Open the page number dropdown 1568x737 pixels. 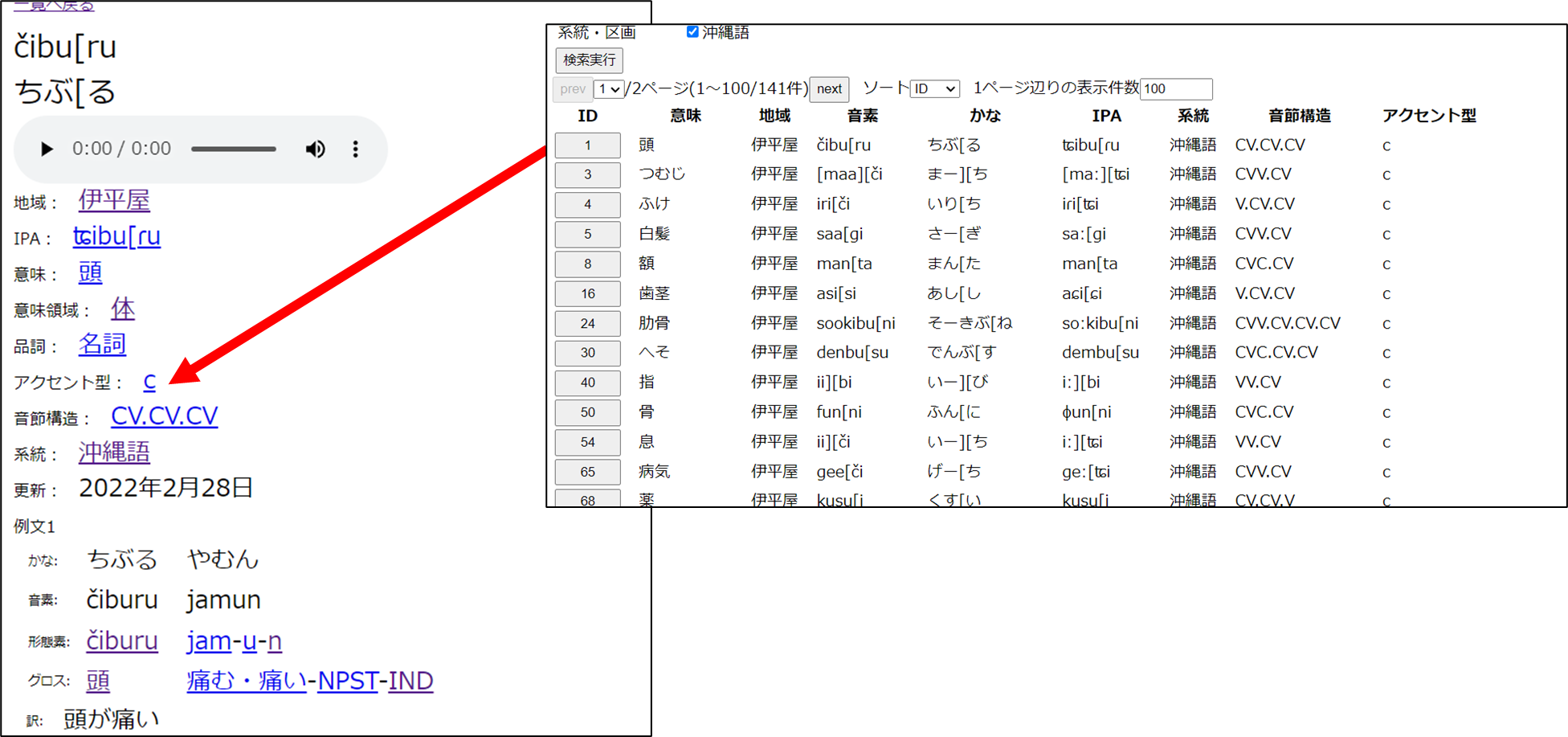609,89
